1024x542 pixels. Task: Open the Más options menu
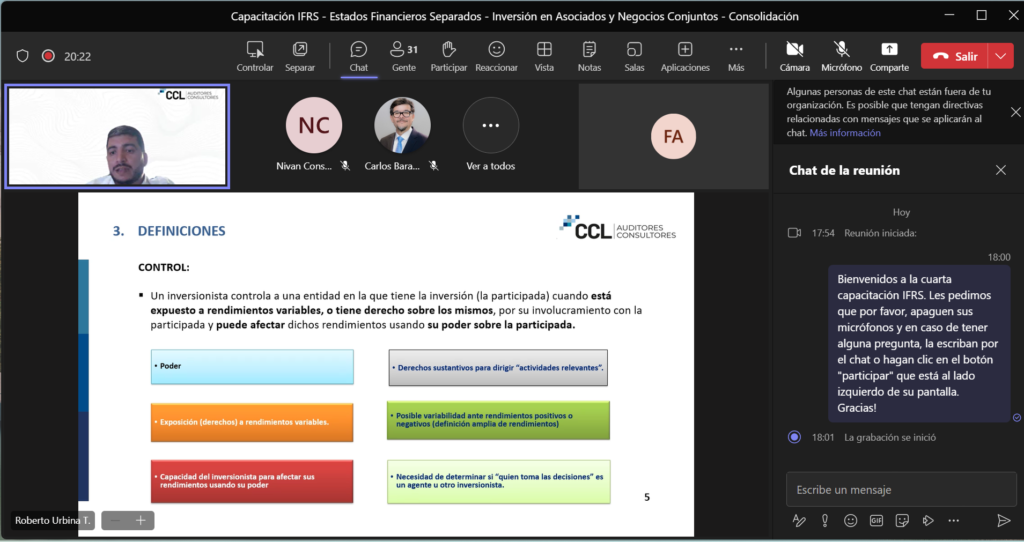[736, 56]
